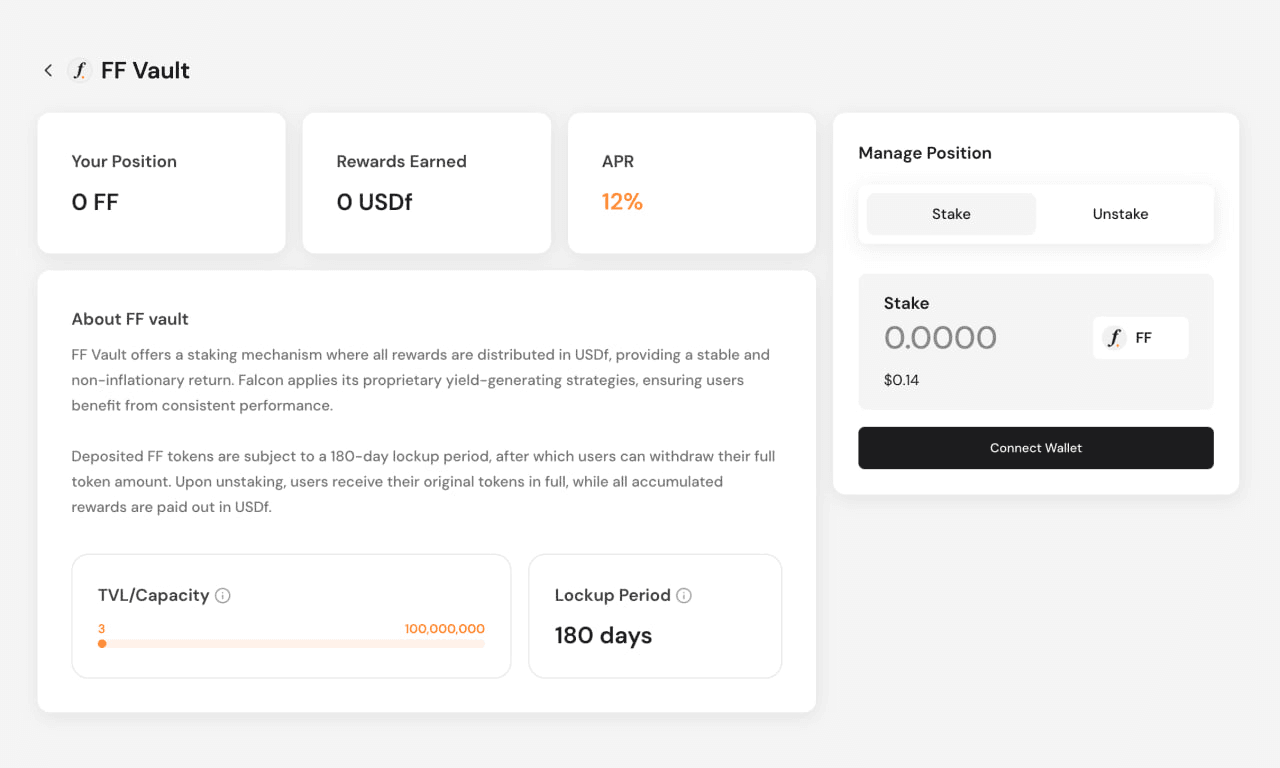Screen dimensions: 1280x768
Task: Select the $0.14 price label under the input
Action: pyautogui.click(x=901, y=380)
